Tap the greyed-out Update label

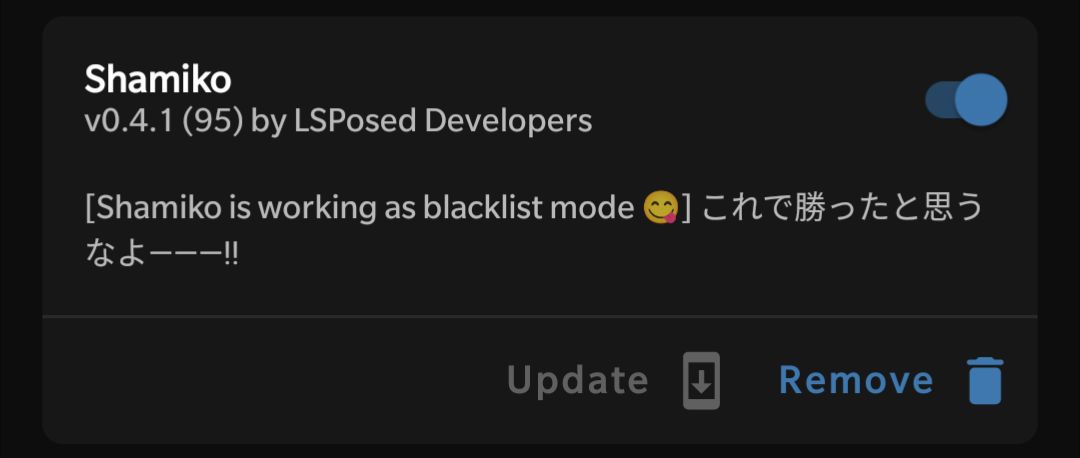[x=578, y=380]
